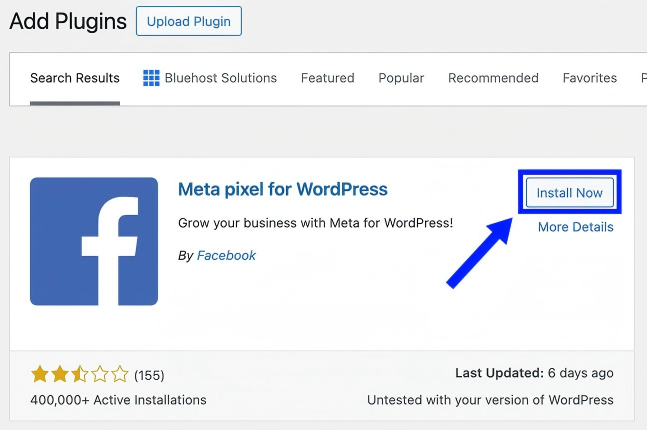The height and width of the screenshot is (430, 647).
Task: Install the Meta pixel plugin now
Action: [569, 192]
